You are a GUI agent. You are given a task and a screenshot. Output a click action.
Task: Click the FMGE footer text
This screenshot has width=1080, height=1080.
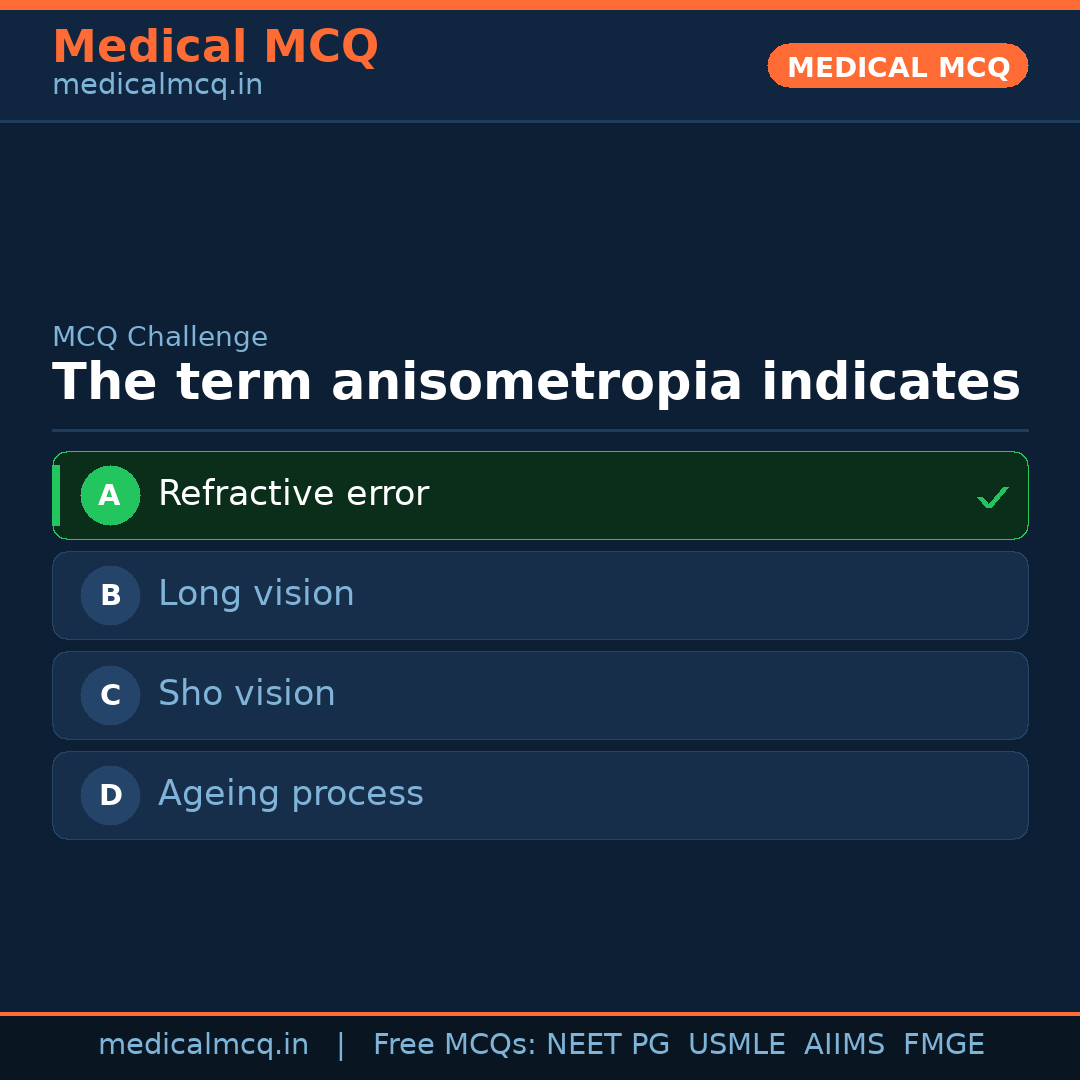click(943, 1045)
